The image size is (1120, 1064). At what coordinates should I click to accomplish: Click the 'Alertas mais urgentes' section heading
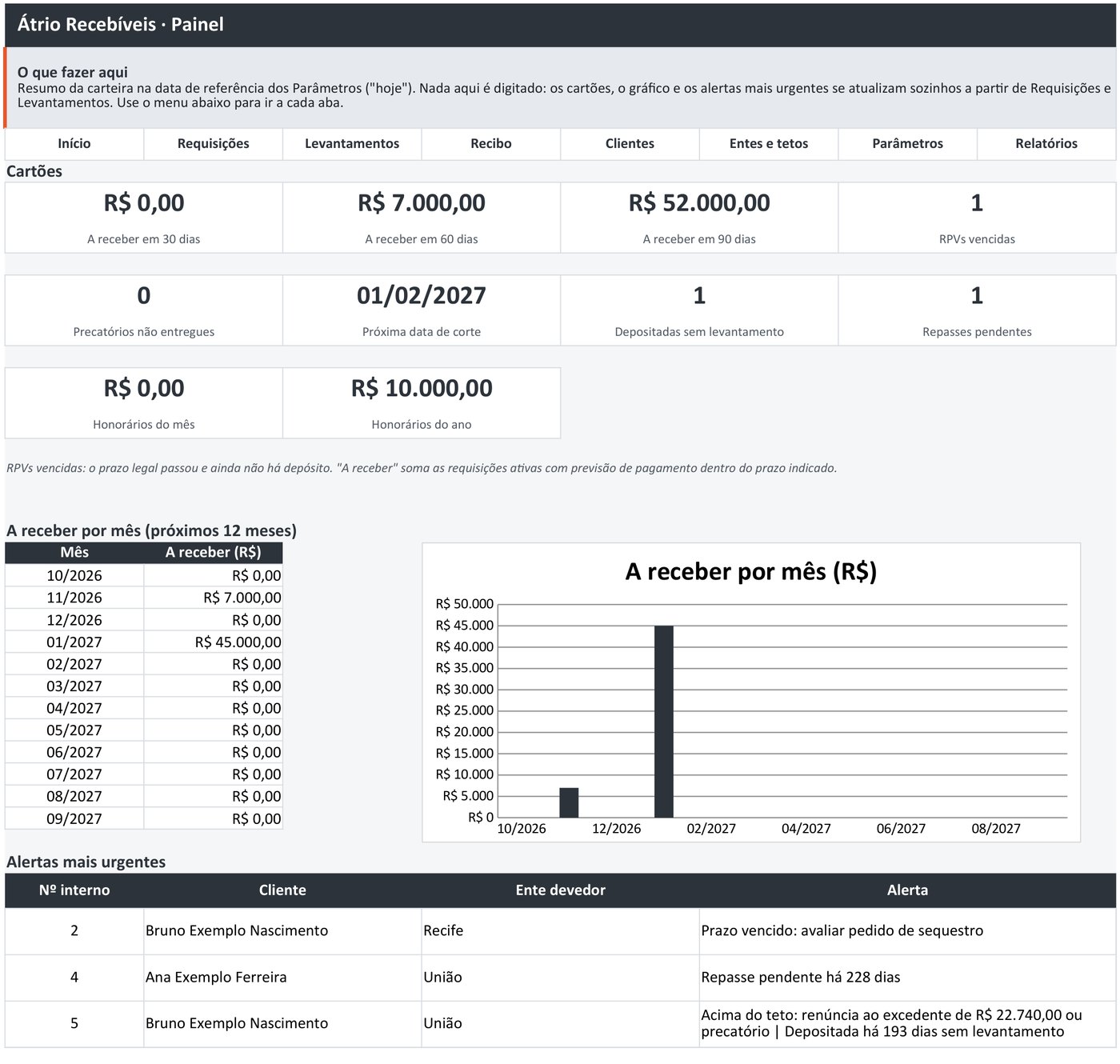click(x=86, y=862)
